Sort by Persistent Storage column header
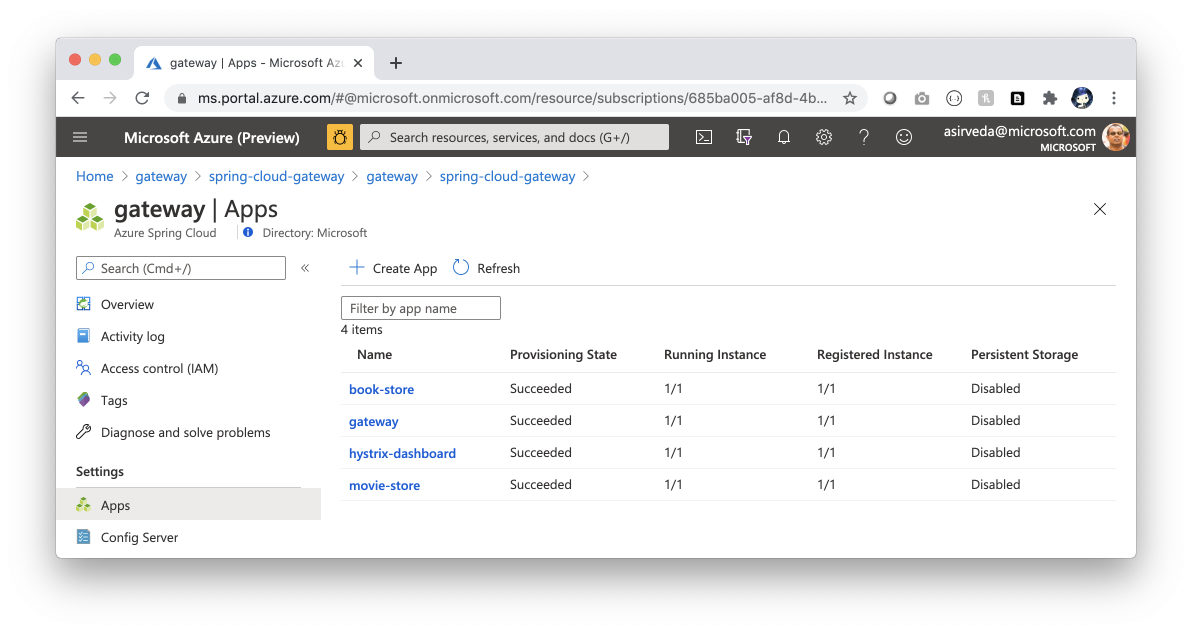Viewport: 1192px width, 632px height. point(1024,354)
